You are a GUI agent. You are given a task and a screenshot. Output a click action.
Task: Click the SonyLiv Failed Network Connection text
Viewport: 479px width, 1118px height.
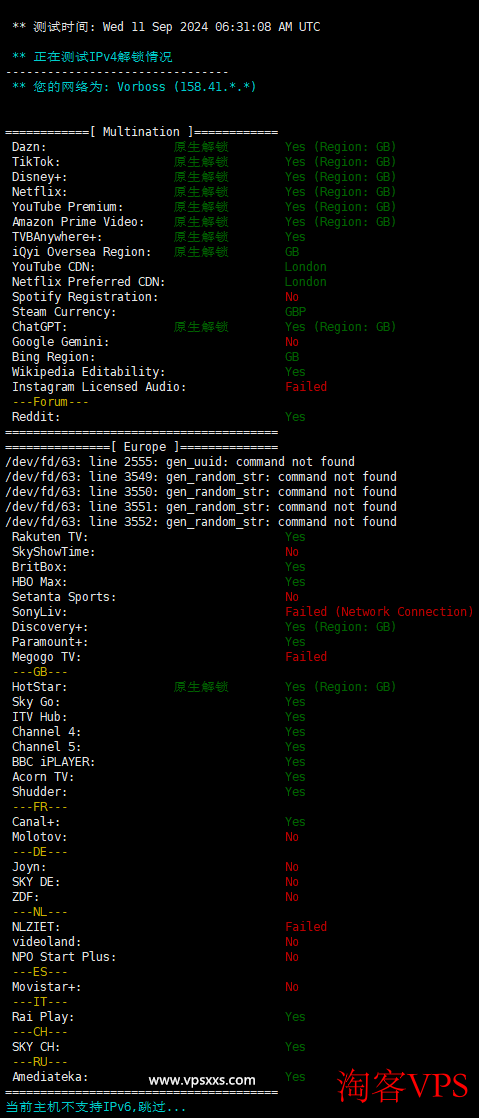(x=379, y=612)
